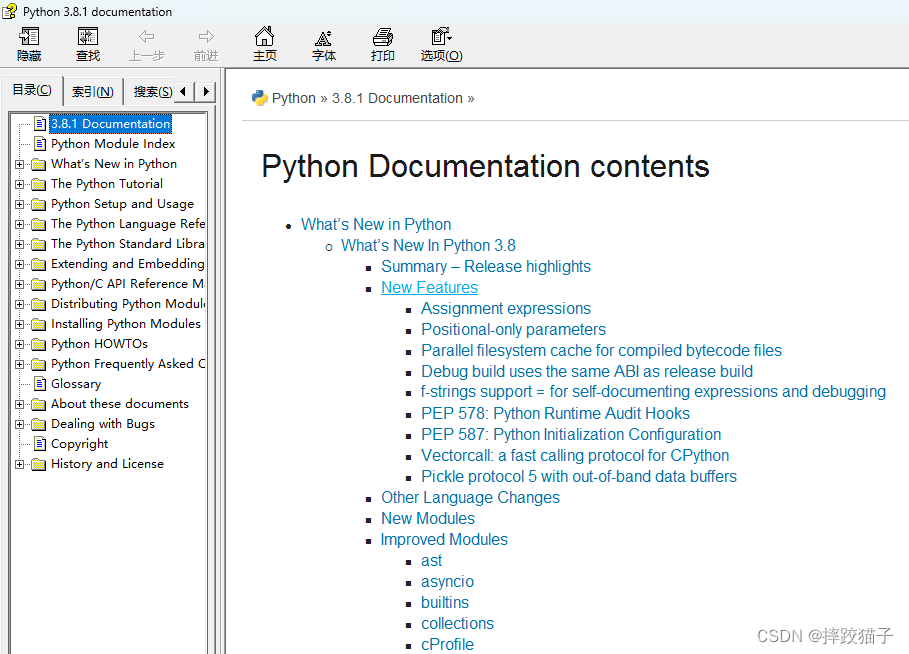This screenshot has width=909, height=654.
Task: Click folder icon of History and License
Action: coord(38,464)
